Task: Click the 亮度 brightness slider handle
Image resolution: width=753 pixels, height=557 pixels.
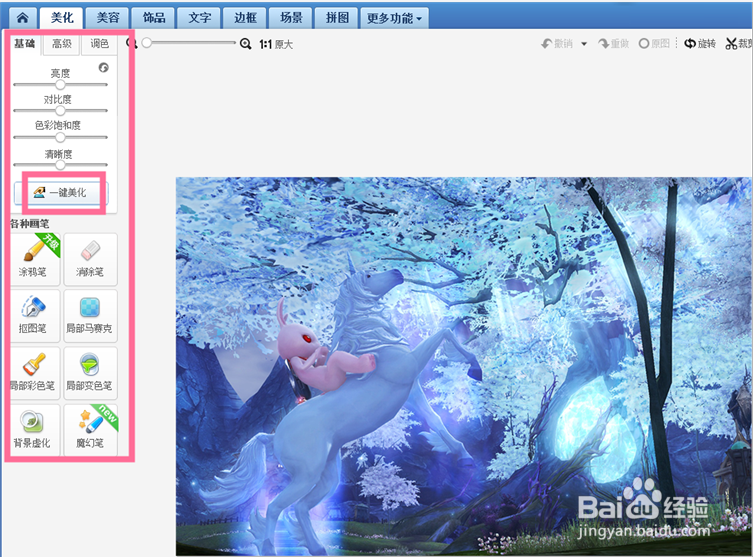Action: (x=60, y=85)
